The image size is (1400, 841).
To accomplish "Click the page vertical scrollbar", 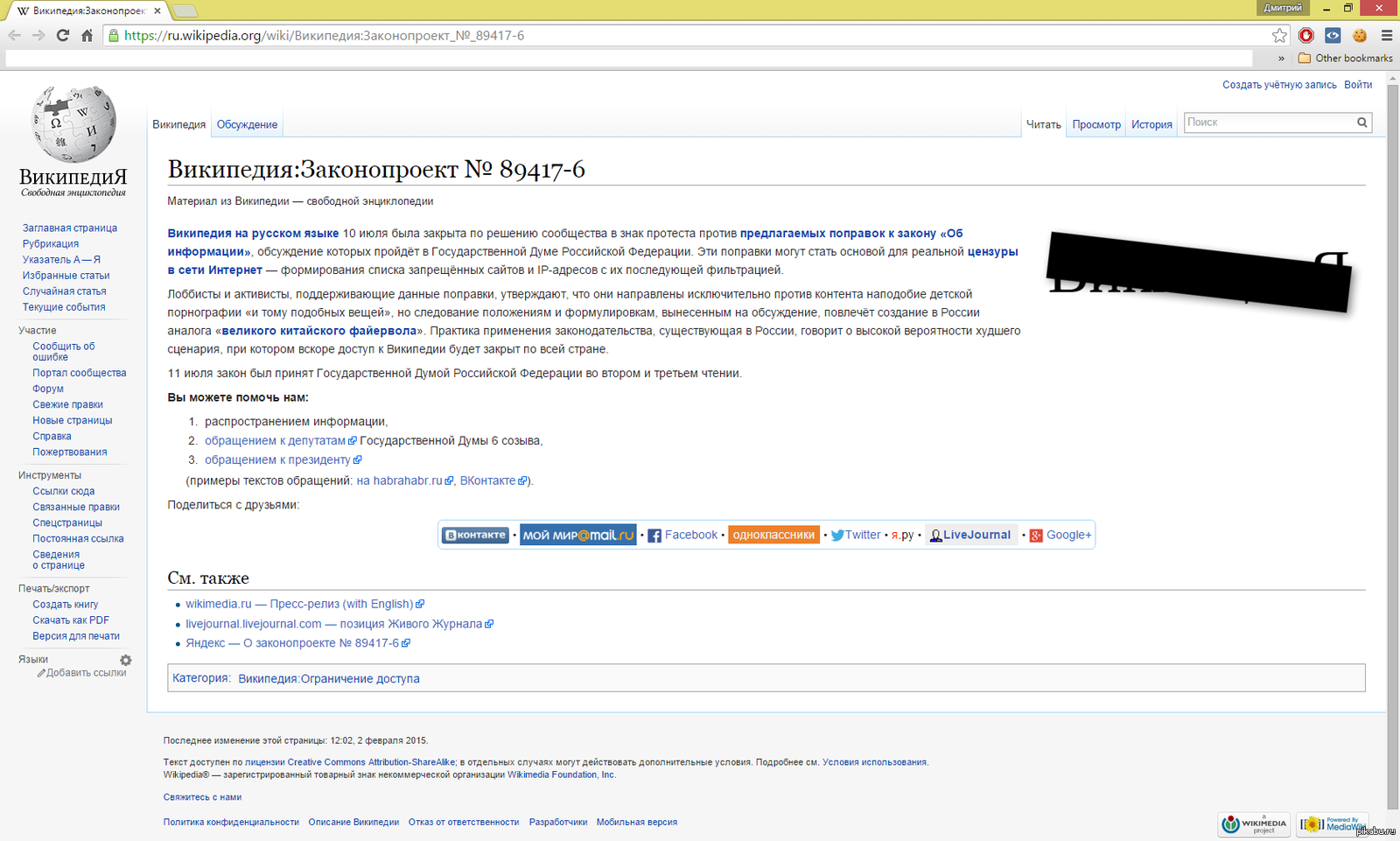I will [x=1393, y=438].
